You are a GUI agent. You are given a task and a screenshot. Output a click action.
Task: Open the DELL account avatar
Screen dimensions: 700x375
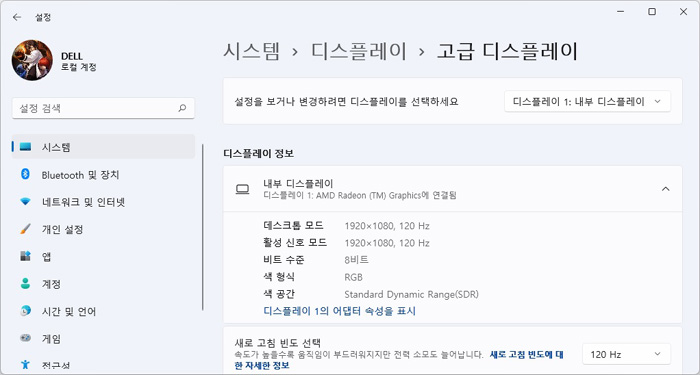[32, 60]
